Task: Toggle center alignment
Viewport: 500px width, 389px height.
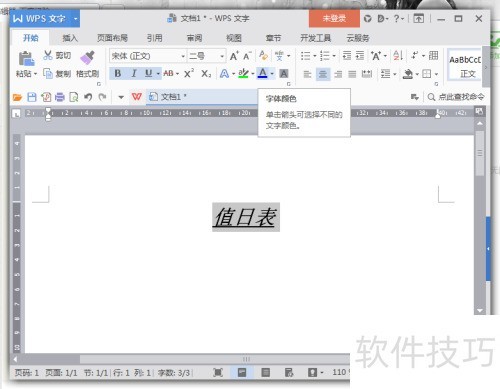Action: [323, 74]
